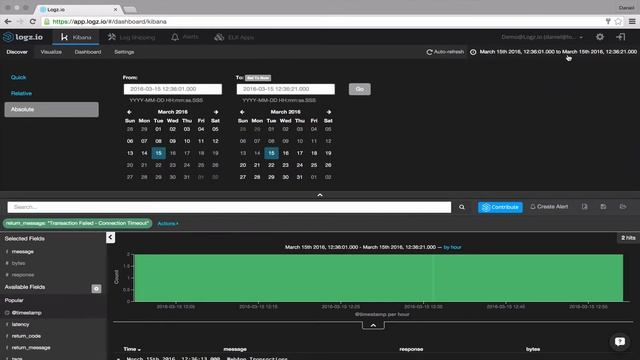Click the return_message filter pill

pyautogui.click(x=78, y=223)
